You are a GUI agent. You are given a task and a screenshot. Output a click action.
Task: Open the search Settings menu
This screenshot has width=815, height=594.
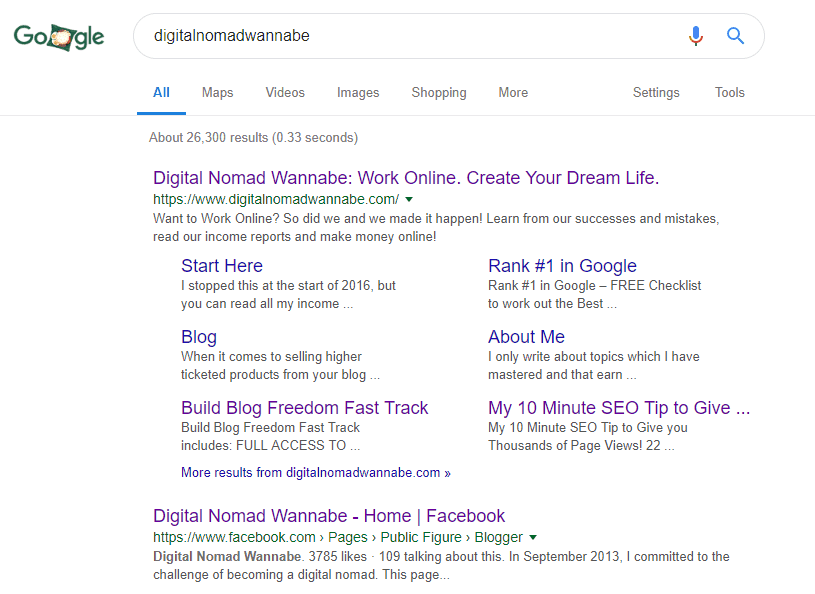click(656, 92)
